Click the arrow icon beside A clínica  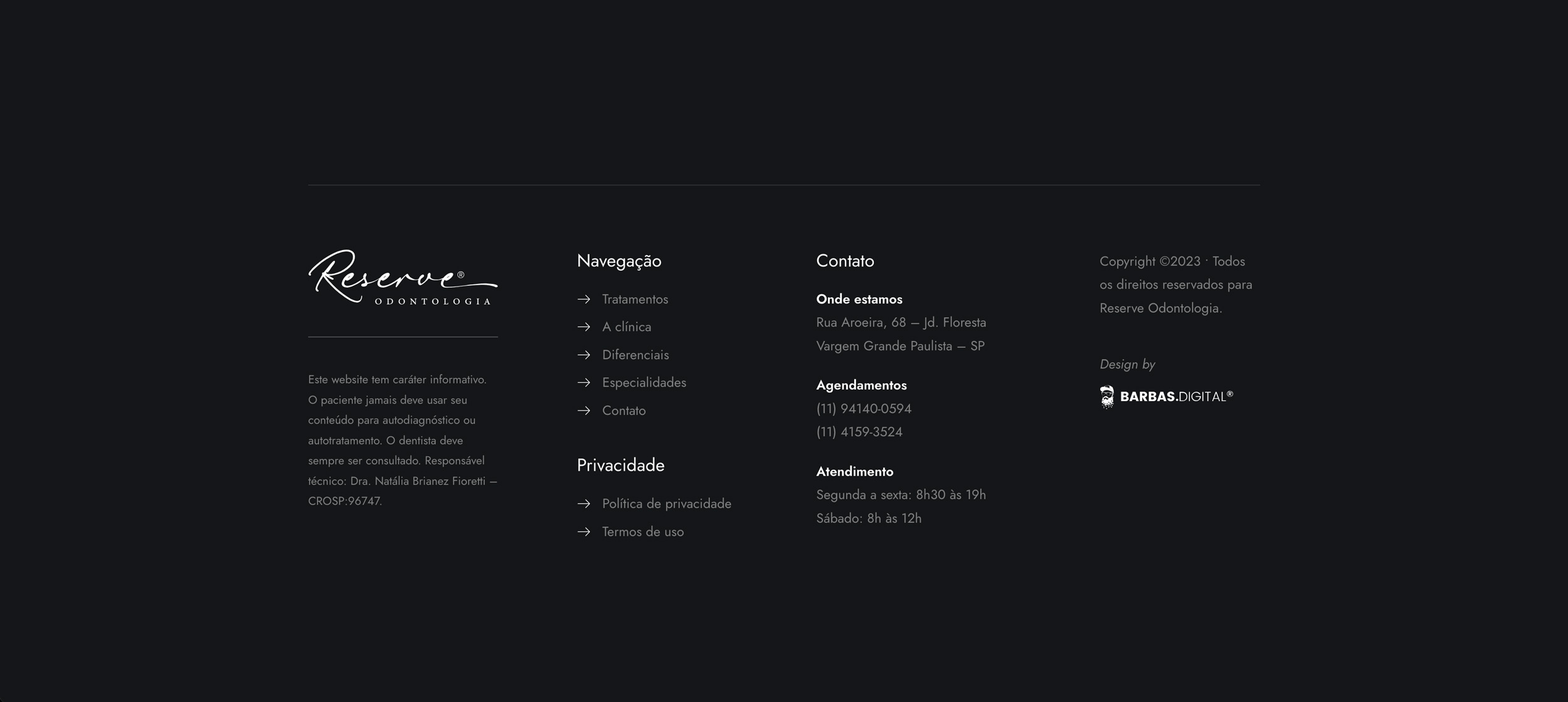[584, 327]
